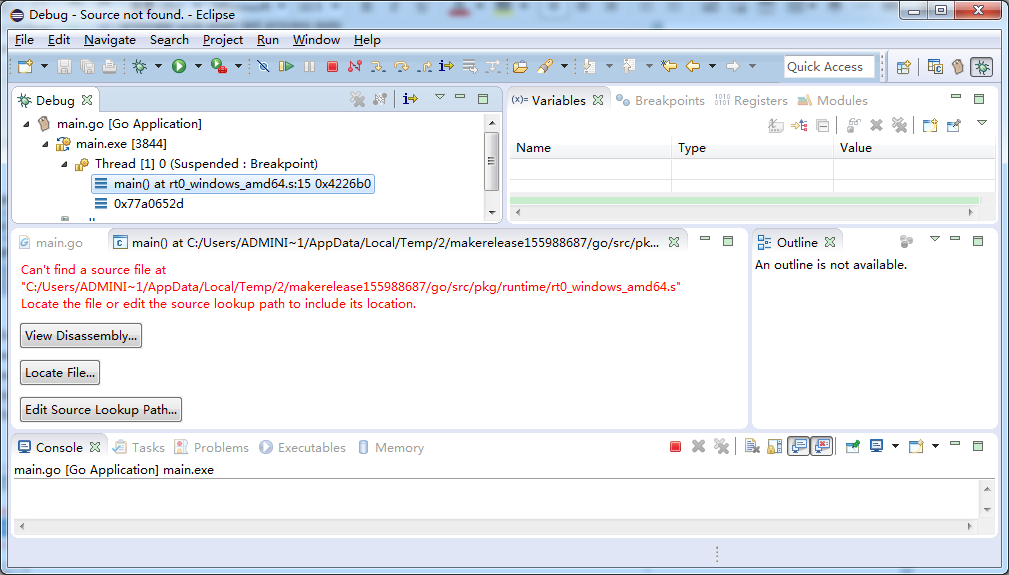Viewport: 1009px width, 575px height.
Task: Click the green Run button in toolbar
Action: (179, 66)
